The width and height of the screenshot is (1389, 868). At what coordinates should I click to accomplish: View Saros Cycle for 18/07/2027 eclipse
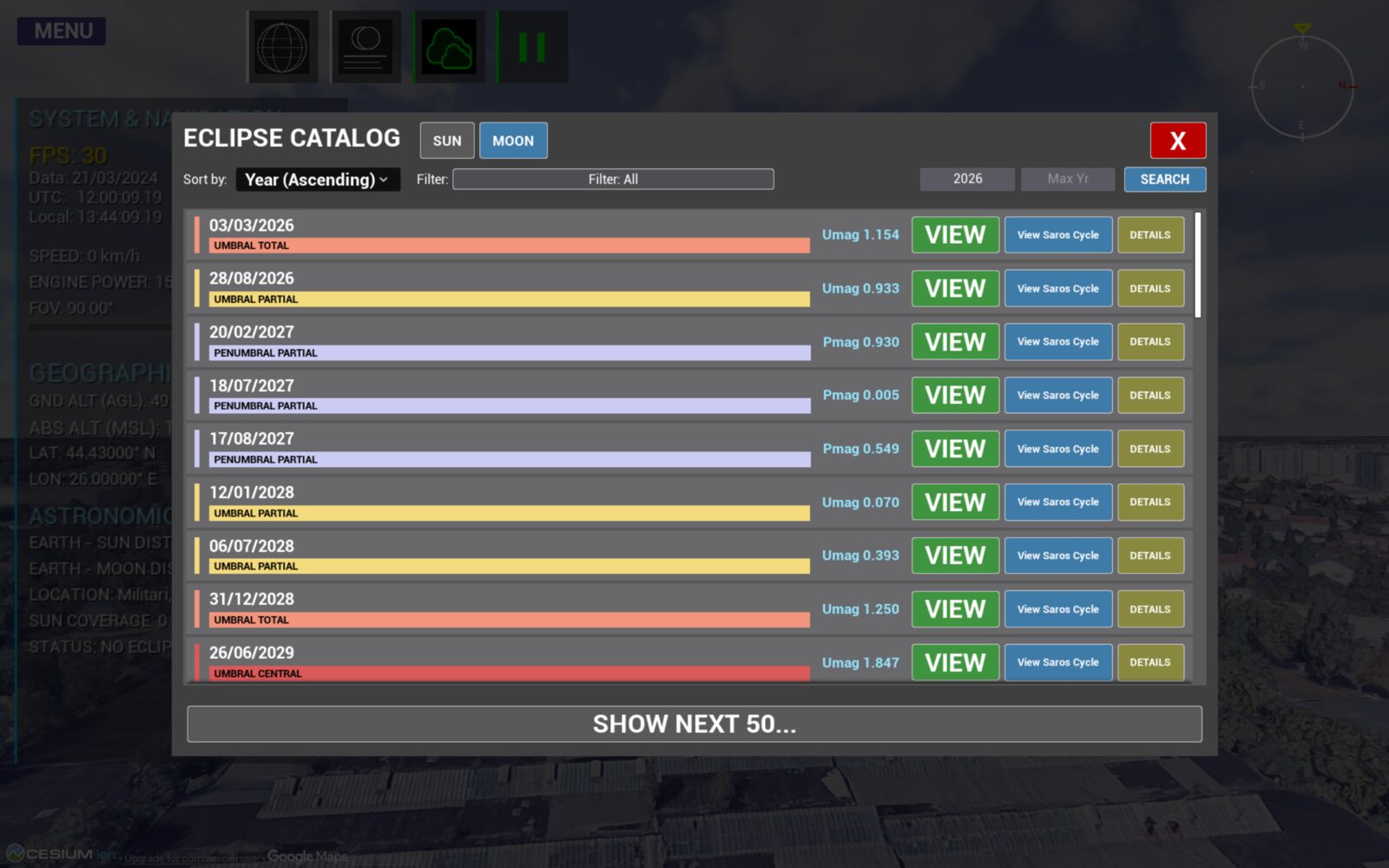1058,395
